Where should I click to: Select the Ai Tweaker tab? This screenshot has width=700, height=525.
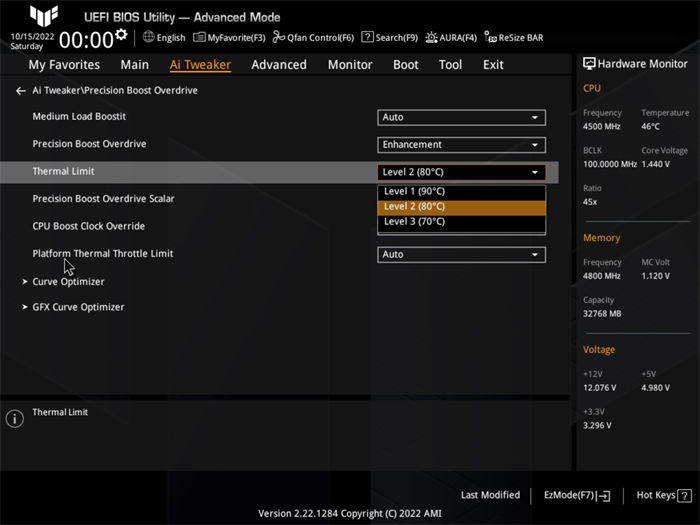(200, 65)
